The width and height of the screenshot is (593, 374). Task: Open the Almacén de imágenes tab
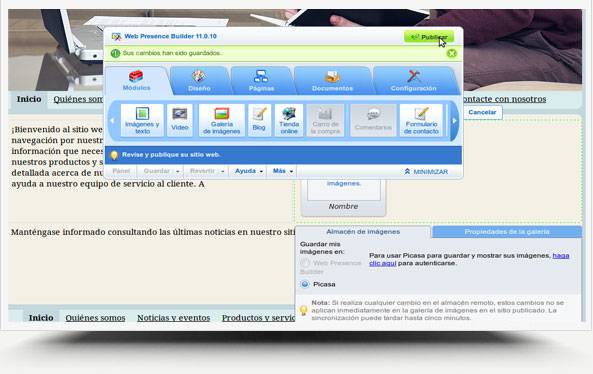coord(363,232)
